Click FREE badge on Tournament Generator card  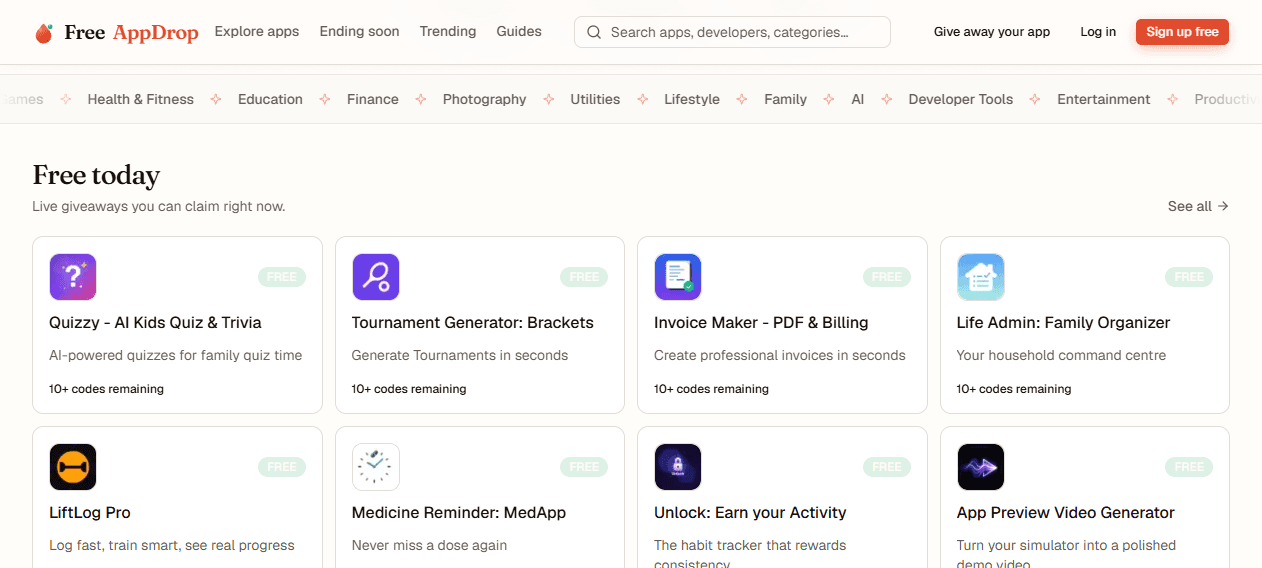coord(584,277)
